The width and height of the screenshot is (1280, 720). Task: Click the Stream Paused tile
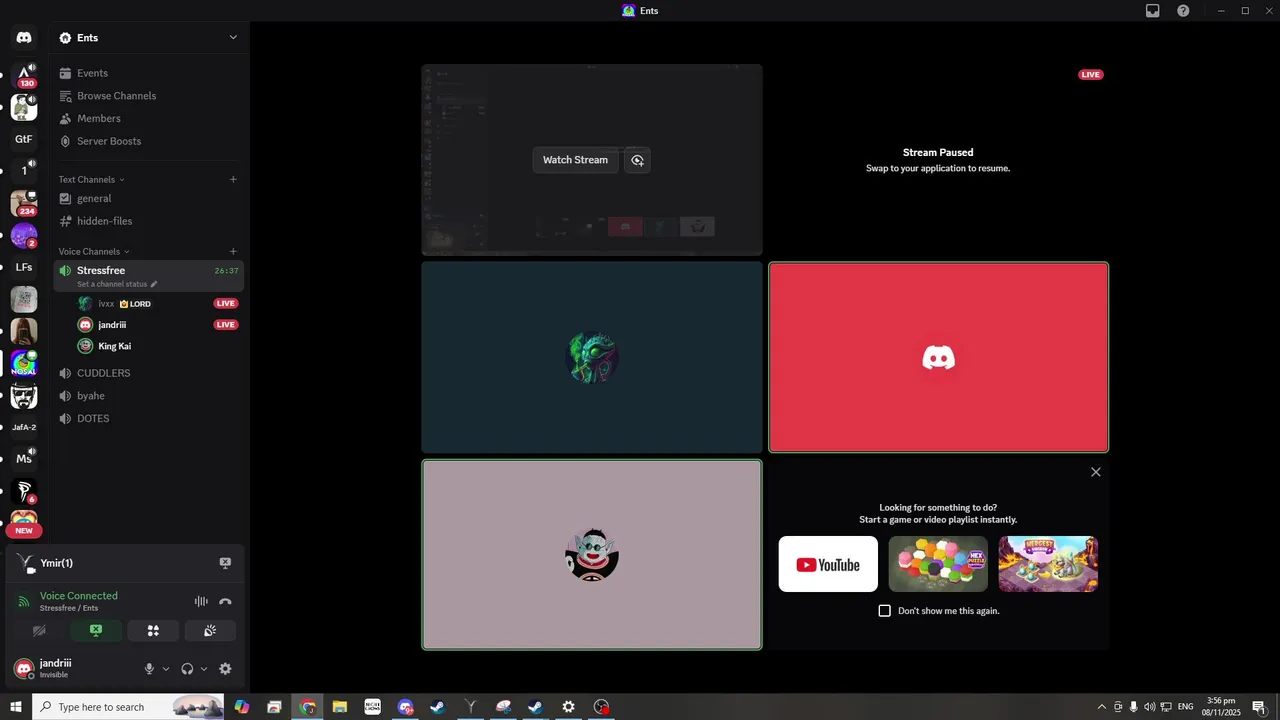(x=938, y=160)
